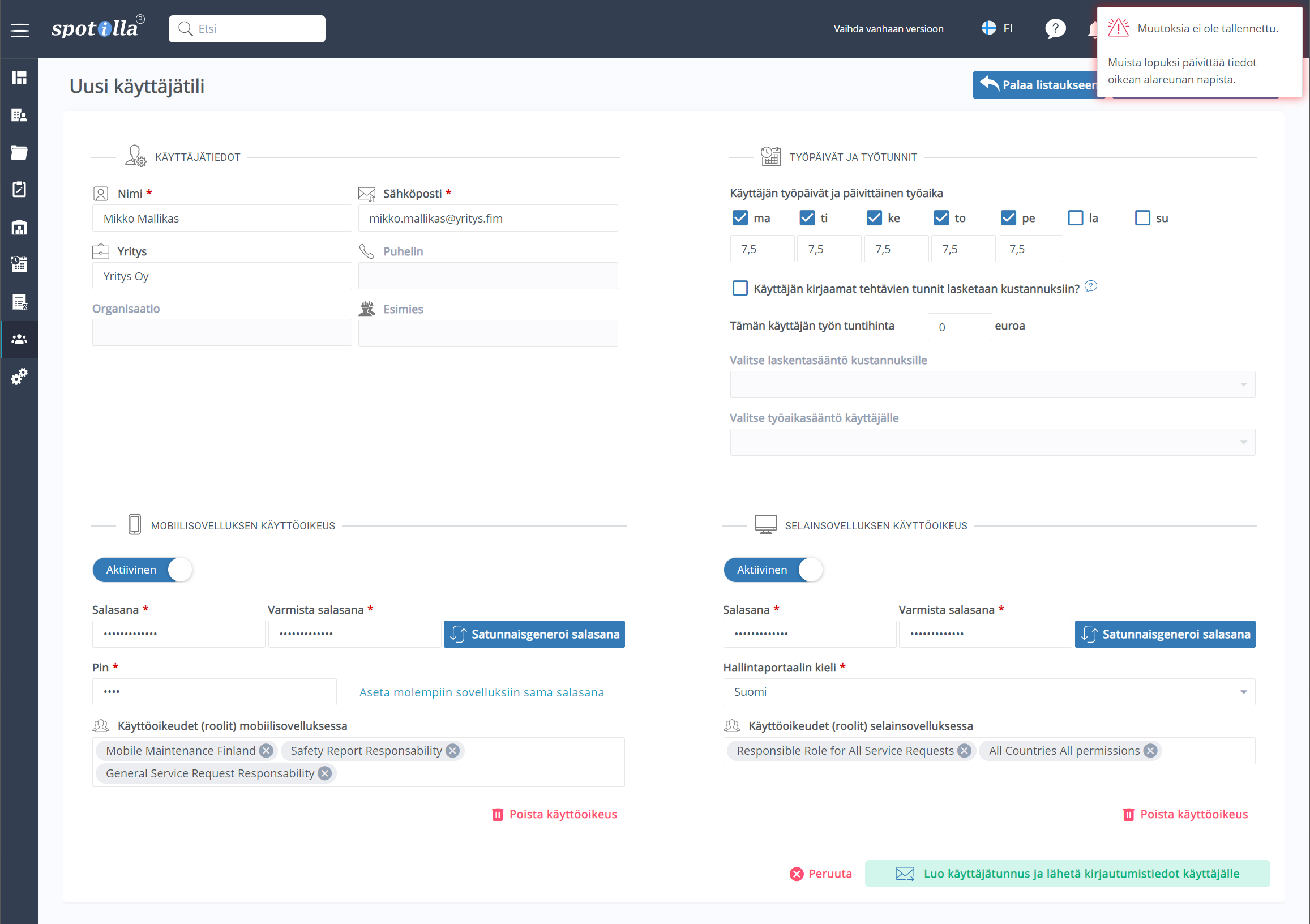1310x924 pixels.
Task: Click Aseta molempiin sovelluksiin sama salasana
Action: click(482, 692)
